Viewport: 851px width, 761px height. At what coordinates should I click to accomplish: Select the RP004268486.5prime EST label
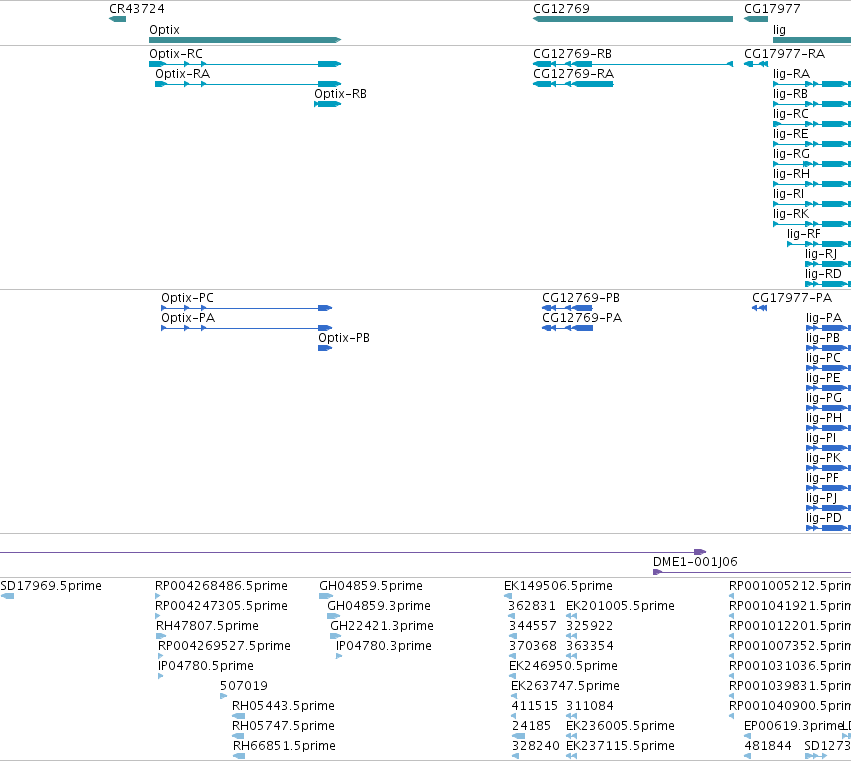221,586
